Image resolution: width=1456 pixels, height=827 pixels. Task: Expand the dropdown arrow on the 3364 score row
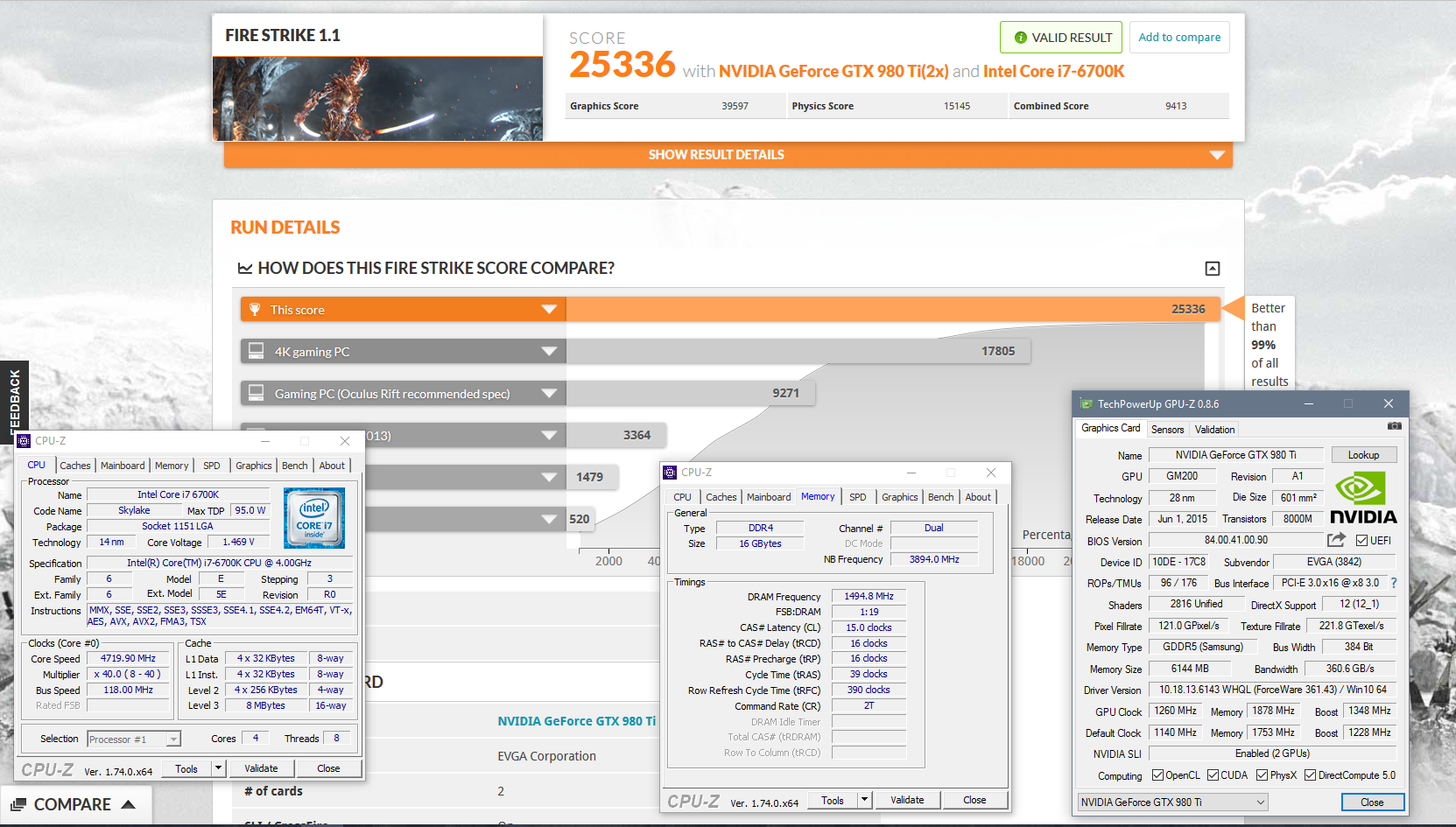(549, 435)
